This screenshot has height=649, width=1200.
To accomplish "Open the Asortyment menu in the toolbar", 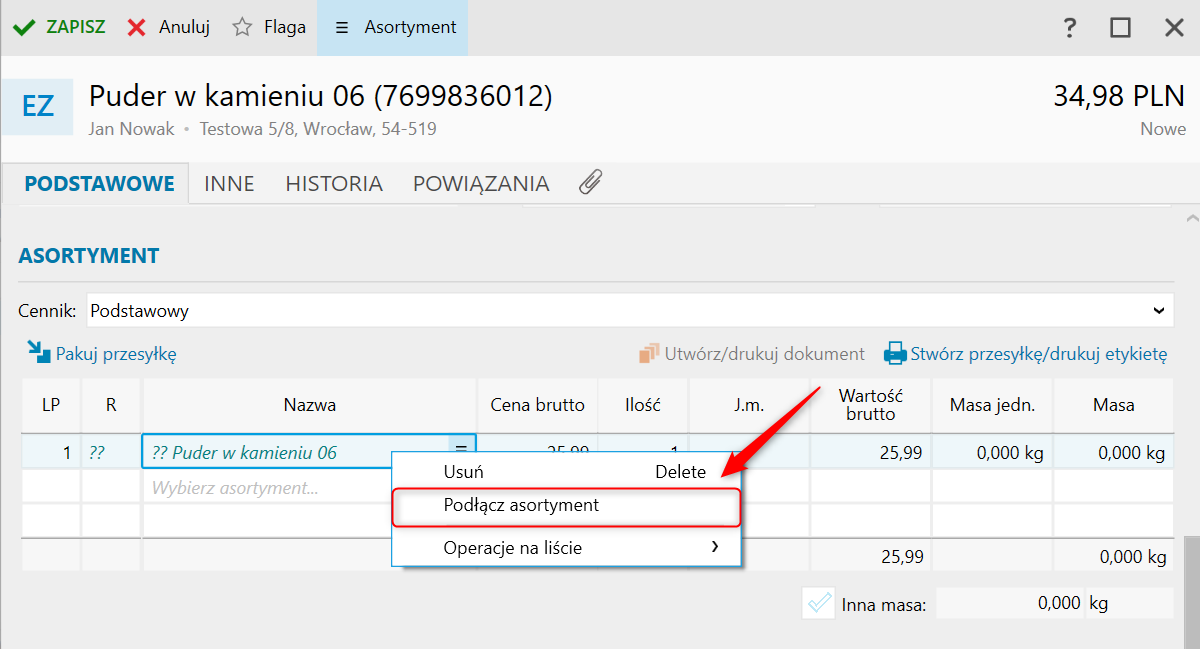I will [x=392, y=28].
